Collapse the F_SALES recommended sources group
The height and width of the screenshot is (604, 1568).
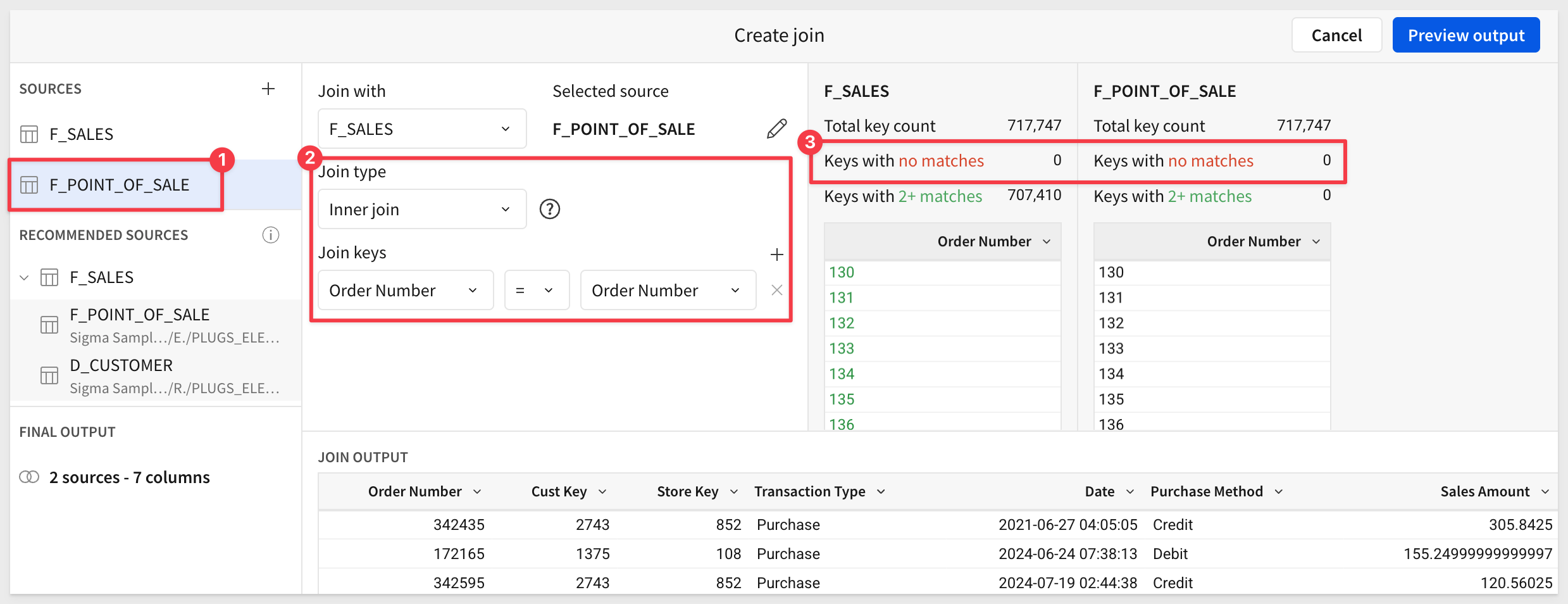pos(25,277)
